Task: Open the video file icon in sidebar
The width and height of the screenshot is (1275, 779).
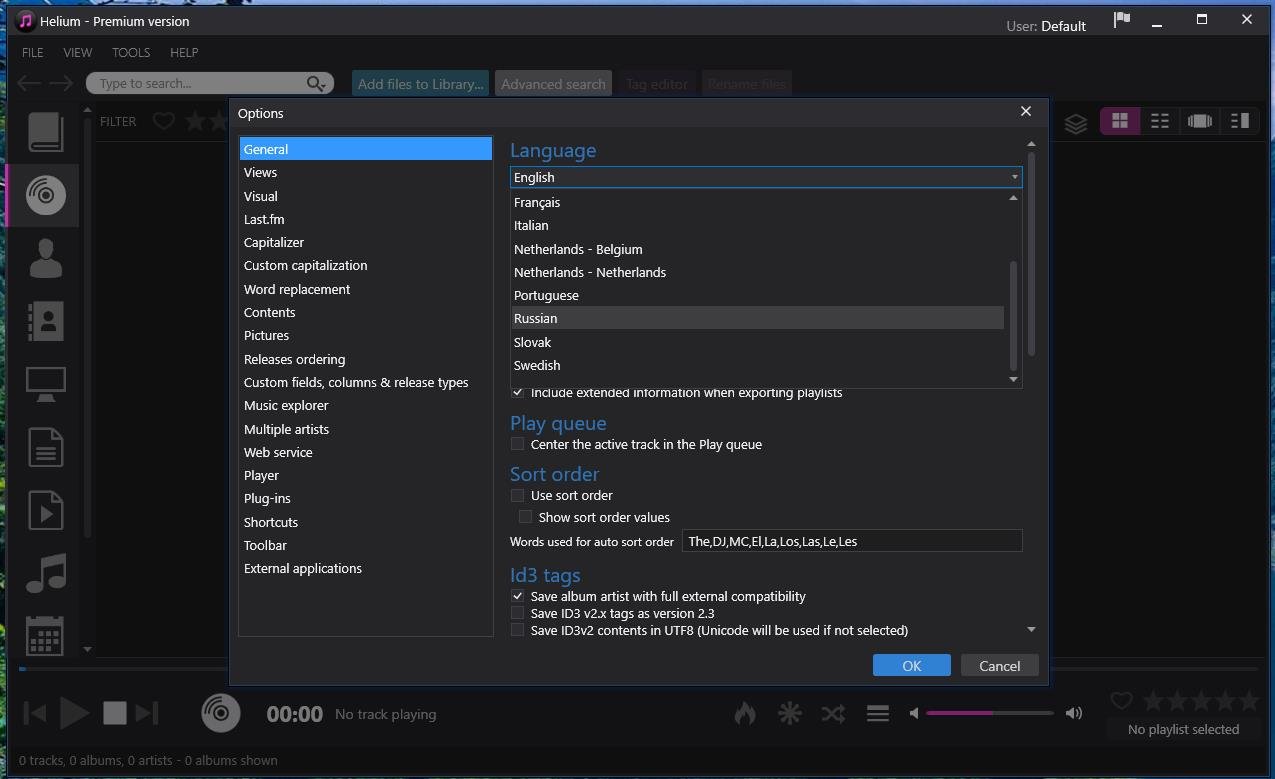Action: 46,510
